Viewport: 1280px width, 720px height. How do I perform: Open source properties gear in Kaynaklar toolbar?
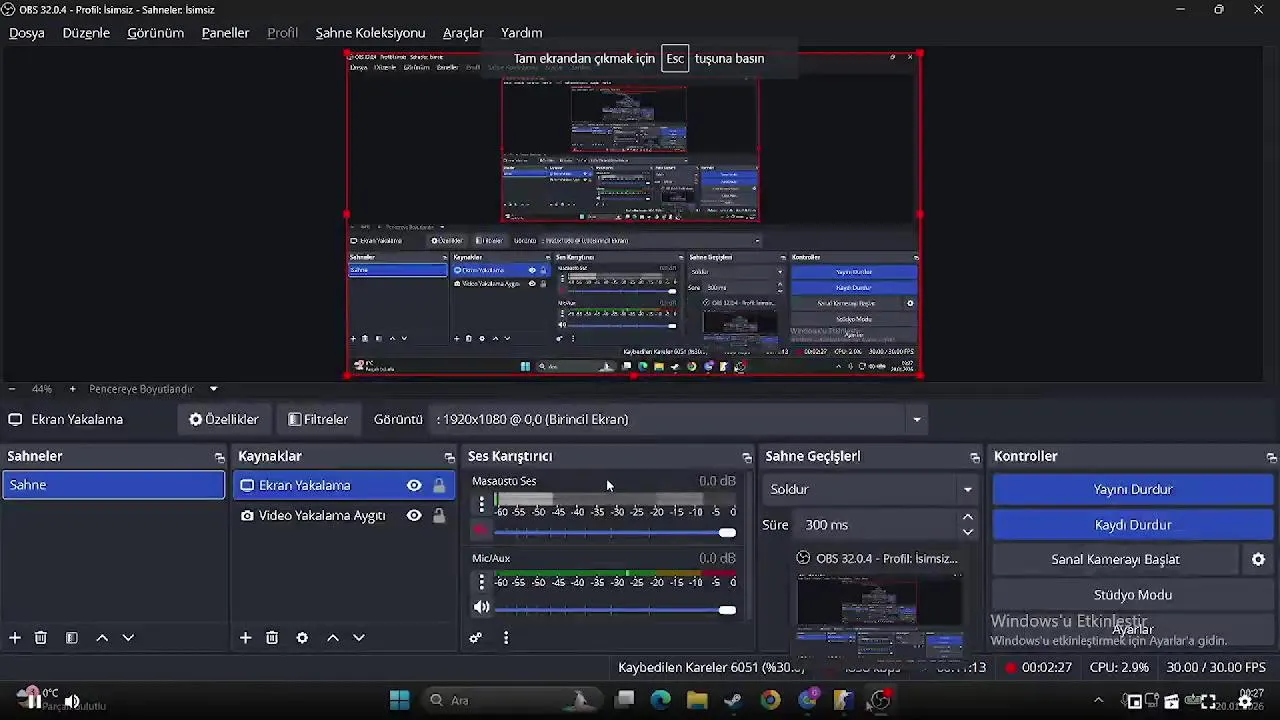click(x=302, y=638)
